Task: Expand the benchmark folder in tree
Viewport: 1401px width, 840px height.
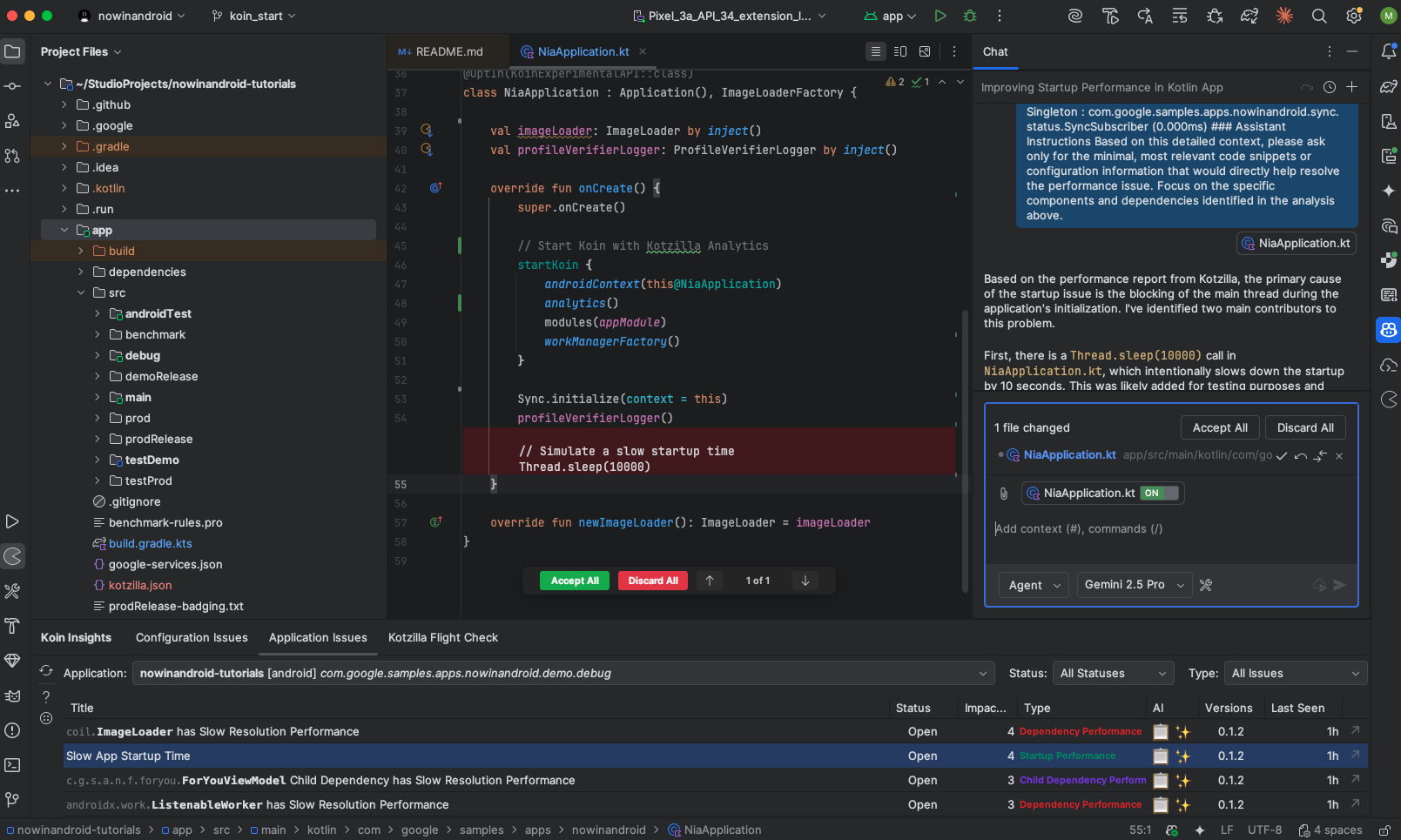Action: click(98, 335)
